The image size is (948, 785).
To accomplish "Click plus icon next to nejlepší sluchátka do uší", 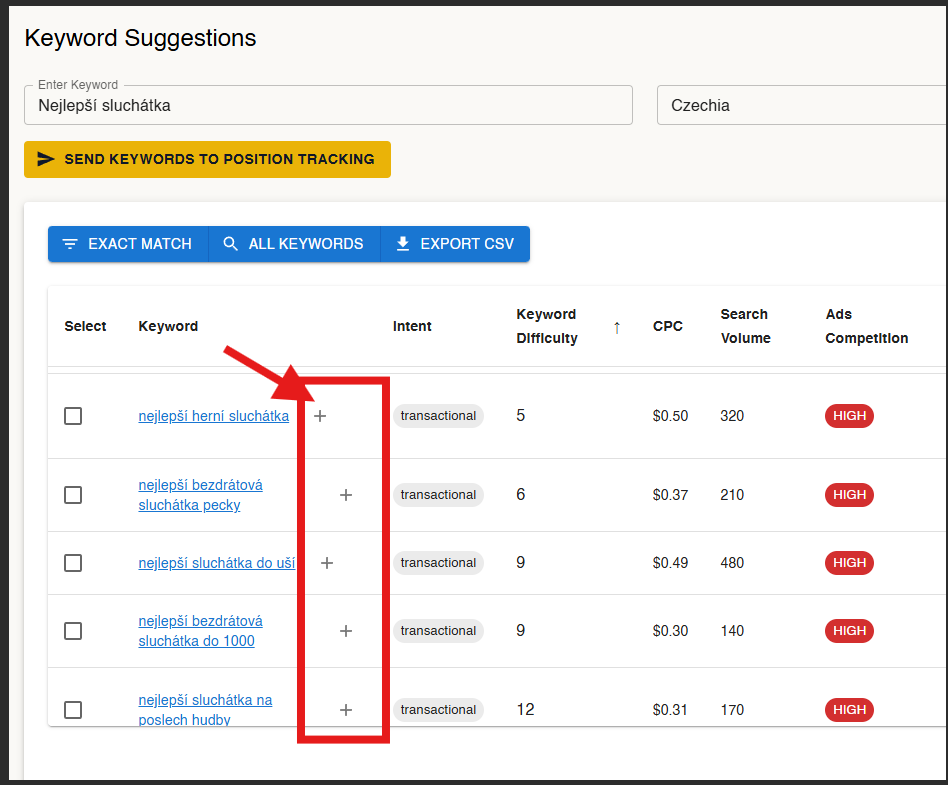I will click(326, 563).
